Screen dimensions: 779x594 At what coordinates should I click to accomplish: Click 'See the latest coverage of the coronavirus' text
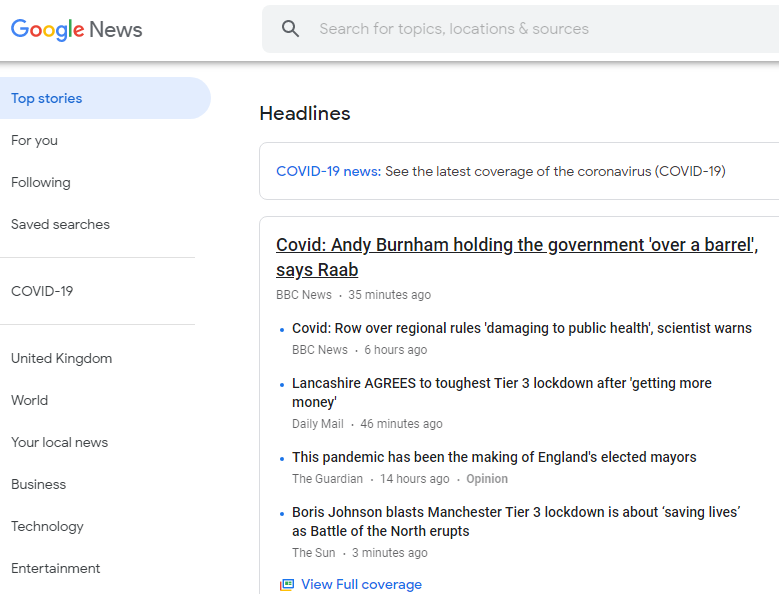pos(555,171)
